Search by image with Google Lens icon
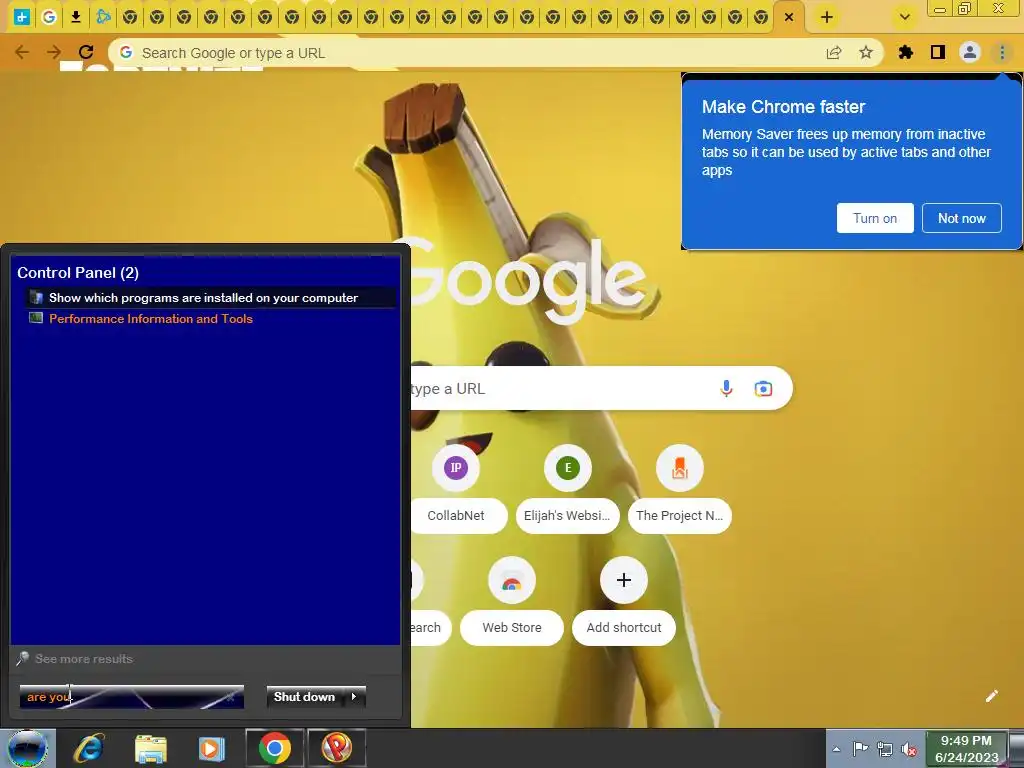The height and width of the screenshot is (768, 1024). click(x=763, y=389)
